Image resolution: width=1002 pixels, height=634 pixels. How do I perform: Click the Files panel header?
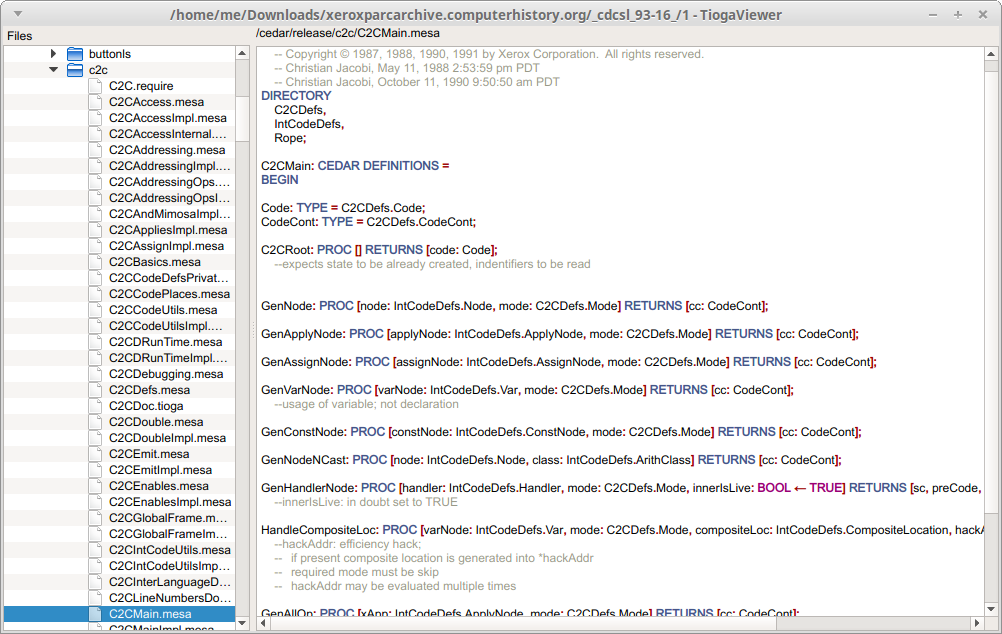click(20, 36)
